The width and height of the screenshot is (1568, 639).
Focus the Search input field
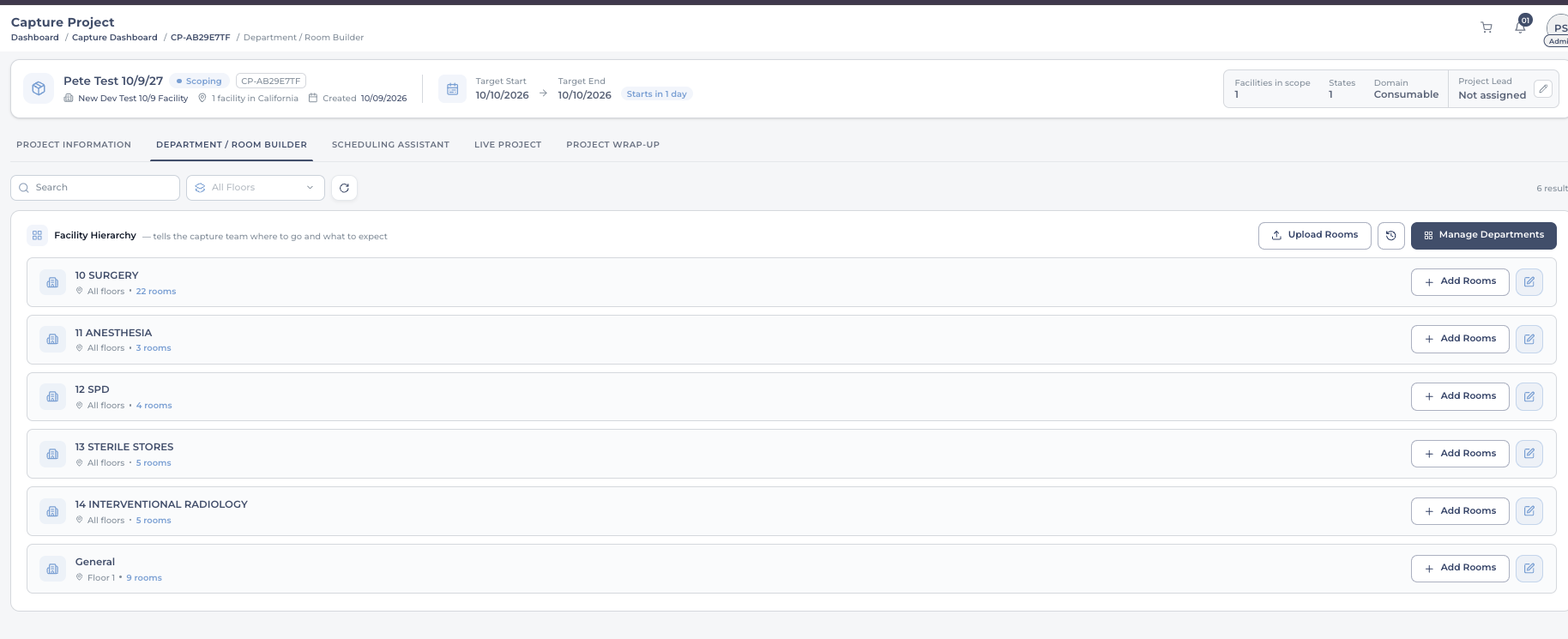pos(95,188)
